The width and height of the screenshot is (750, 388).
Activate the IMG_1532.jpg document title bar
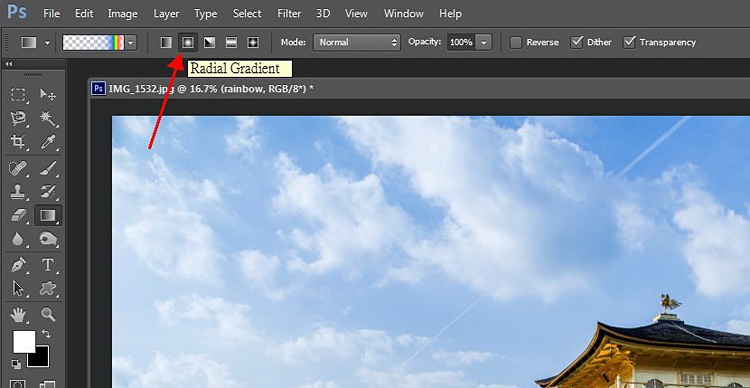(x=419, y=89)
